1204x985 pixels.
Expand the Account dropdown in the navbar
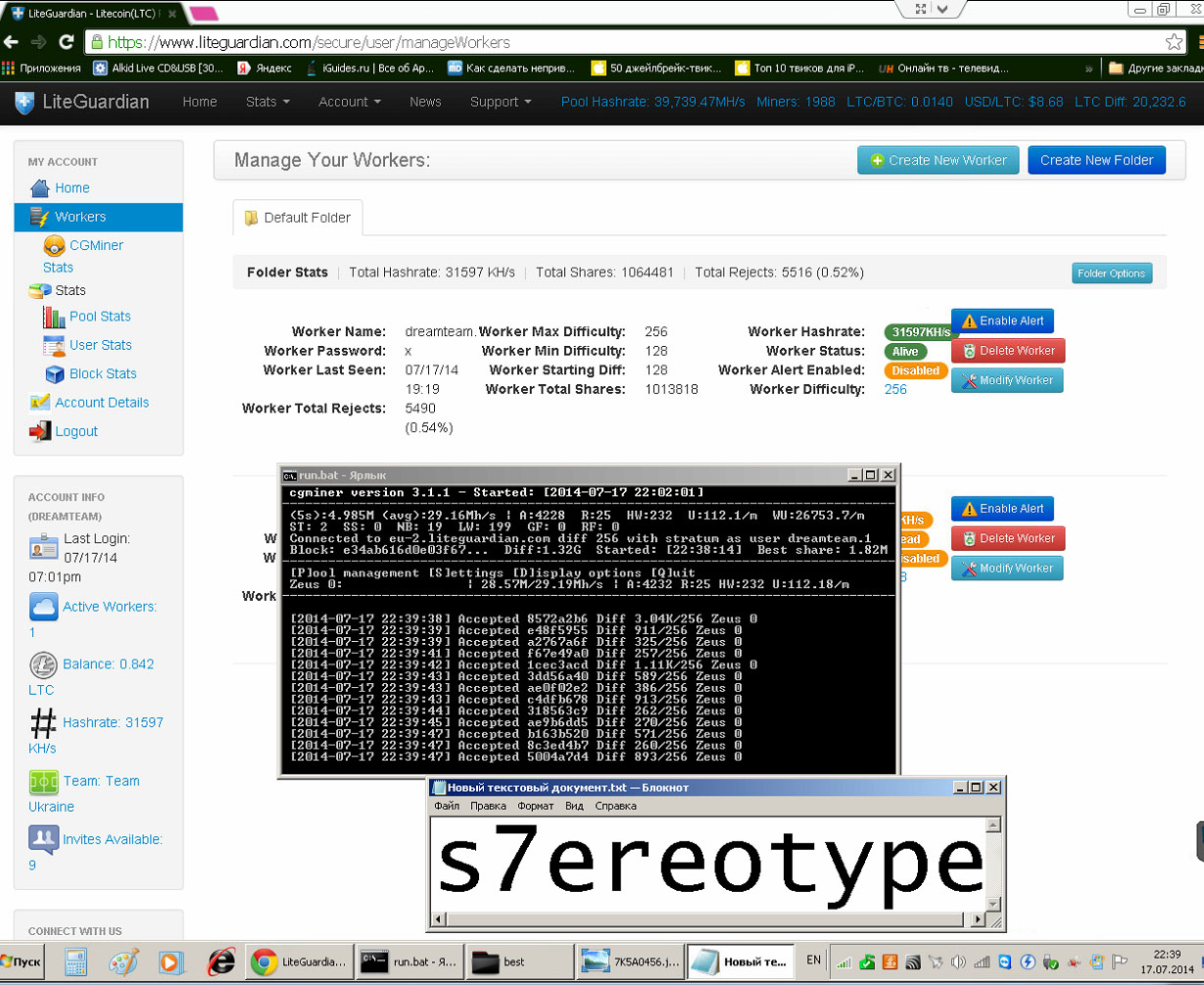pos(350,102)
